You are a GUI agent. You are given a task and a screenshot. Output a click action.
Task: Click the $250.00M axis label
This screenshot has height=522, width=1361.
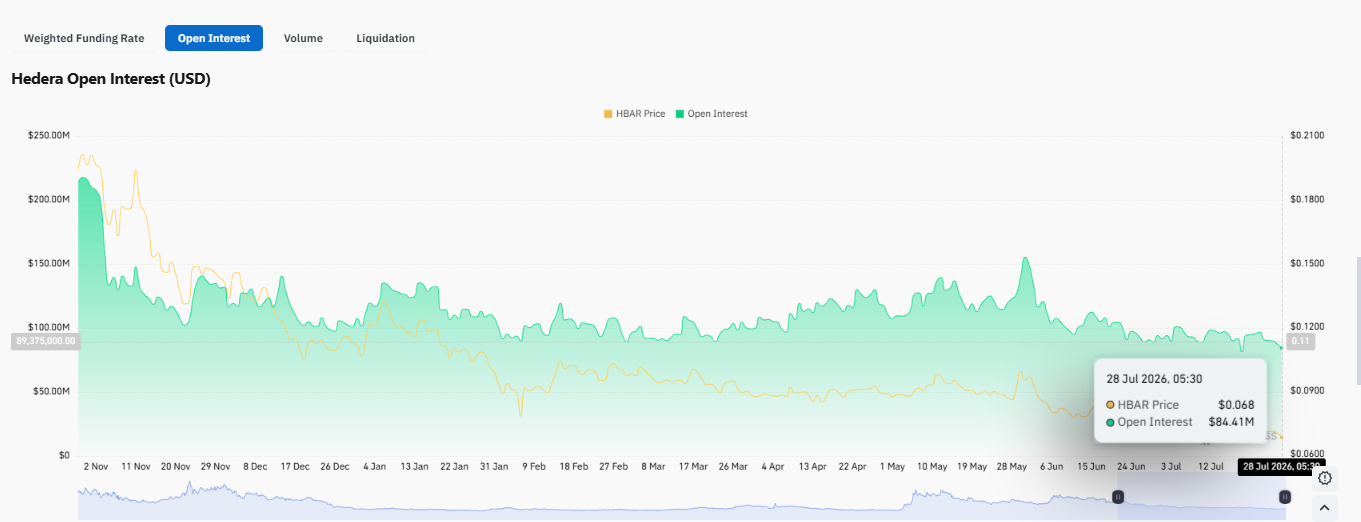(50, 136)
